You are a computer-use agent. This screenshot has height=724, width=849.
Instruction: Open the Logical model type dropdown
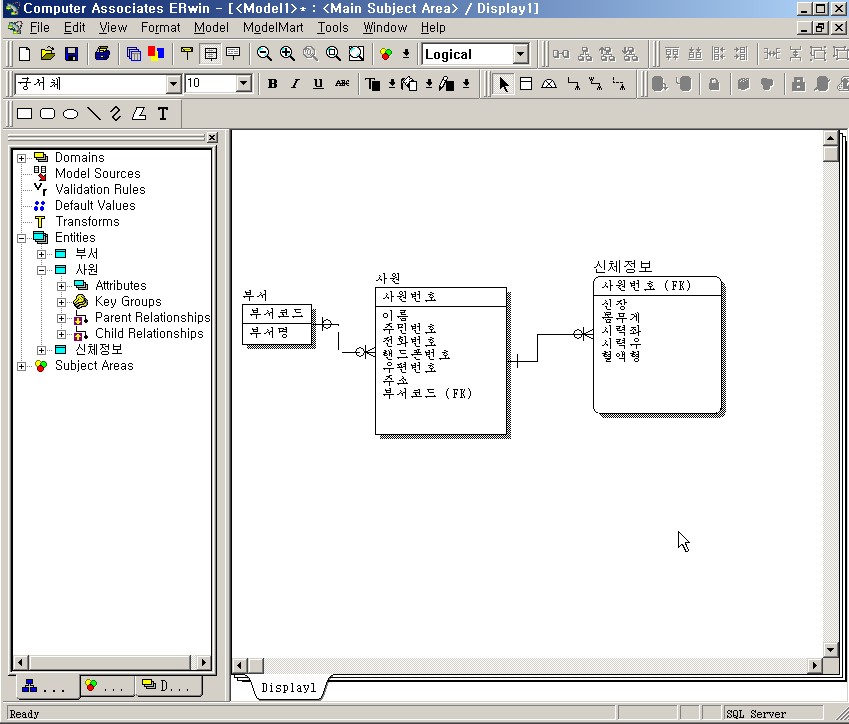click(x=520, y=54)
